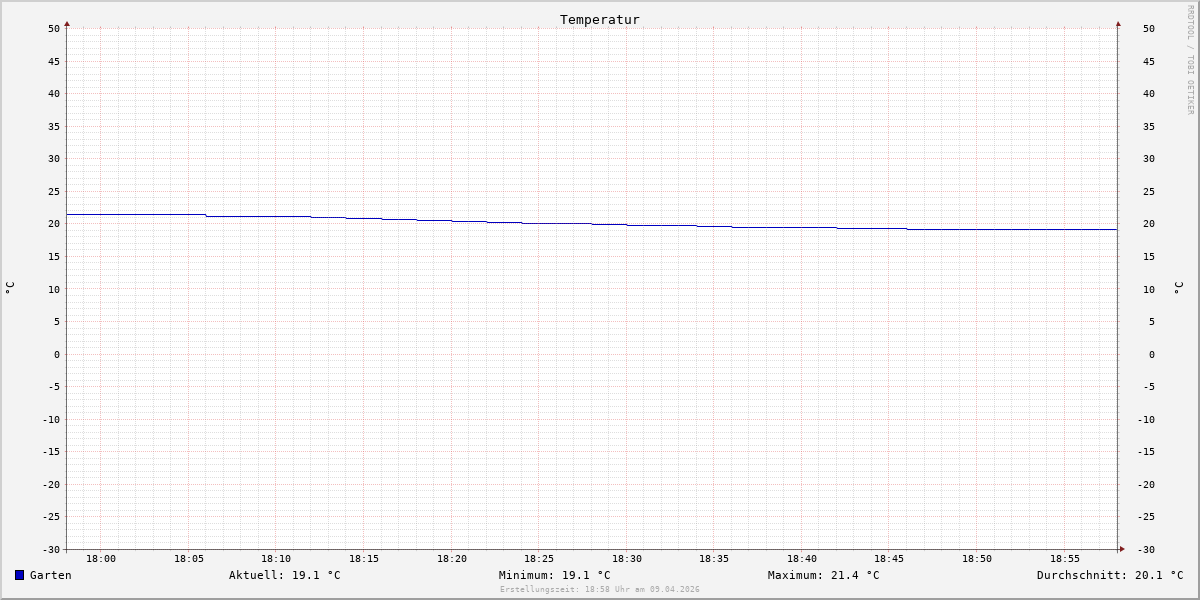The width and height of the screenshot is (1200, 600).
Task: Choose the 18:35 time axis label
Action: [x=714, y=558]
